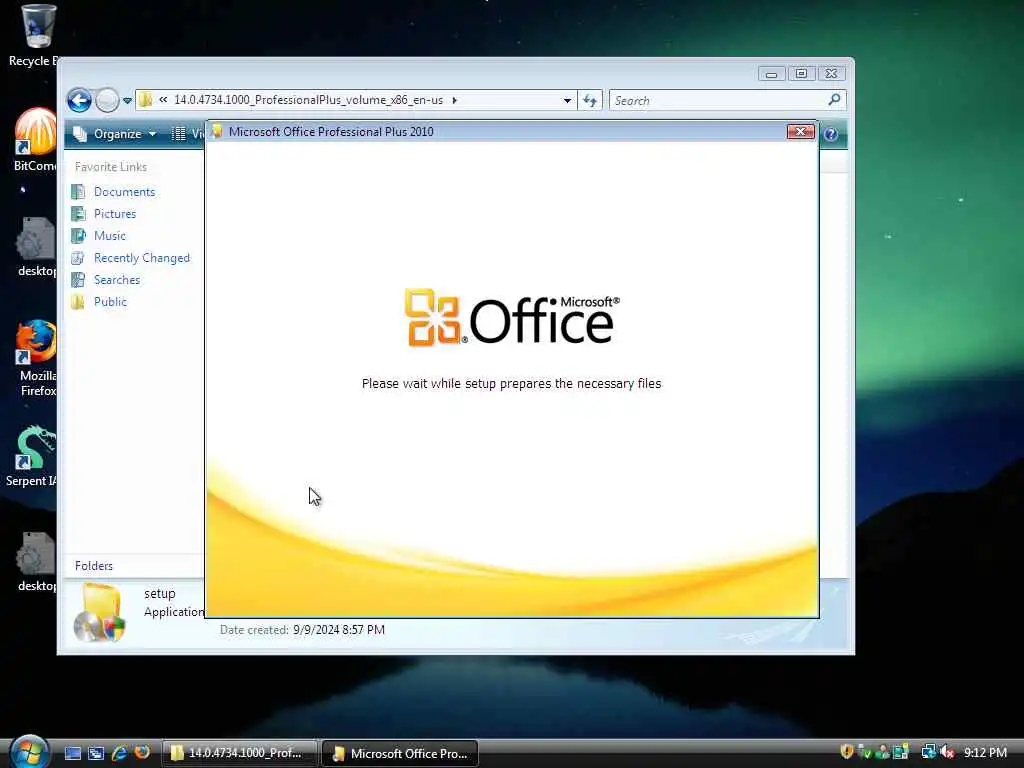Open recent pages dropdown beside Forward
The image size is (1024, 768).
click(x=127, y=101)
